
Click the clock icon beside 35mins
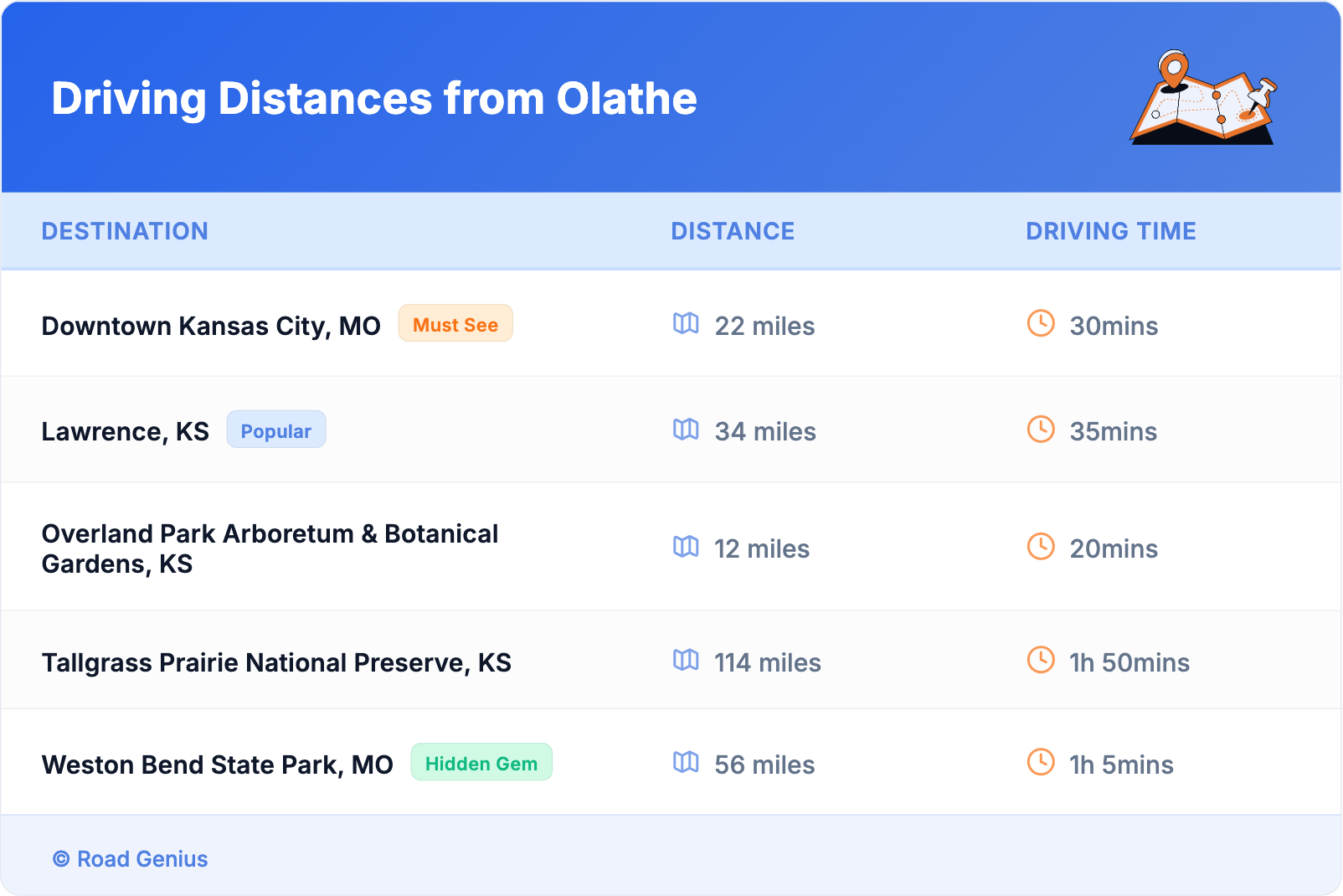click(1041, 430)
